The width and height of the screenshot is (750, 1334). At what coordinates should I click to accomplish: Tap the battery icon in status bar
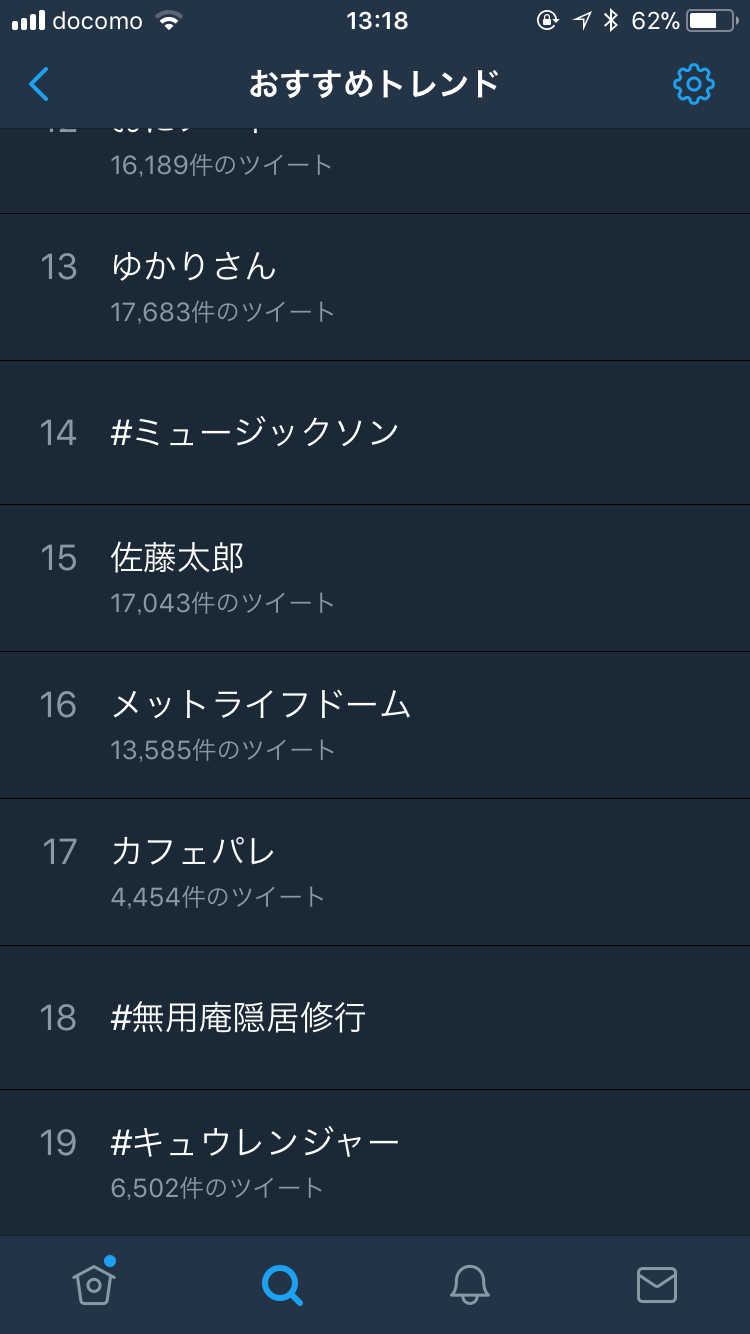point(714,21)
